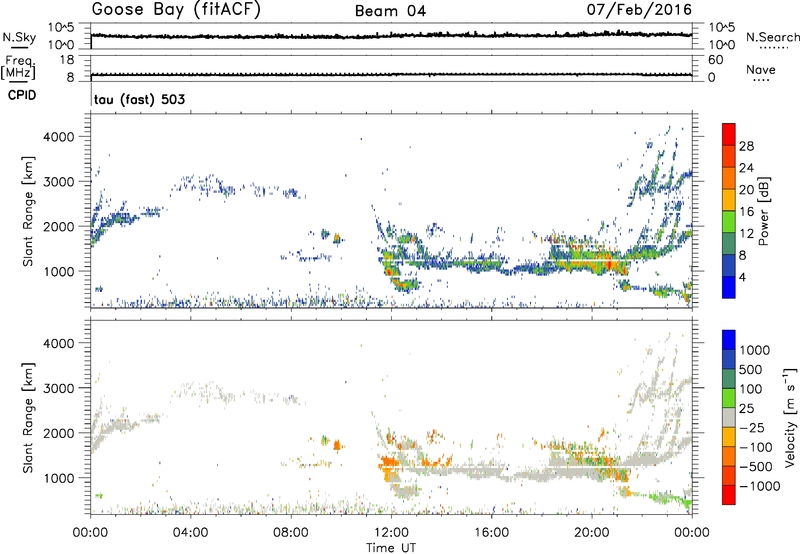Click "3000" tick in velocity panel
This screenshot has width=800, height=554.
click(x=58, y=388)
